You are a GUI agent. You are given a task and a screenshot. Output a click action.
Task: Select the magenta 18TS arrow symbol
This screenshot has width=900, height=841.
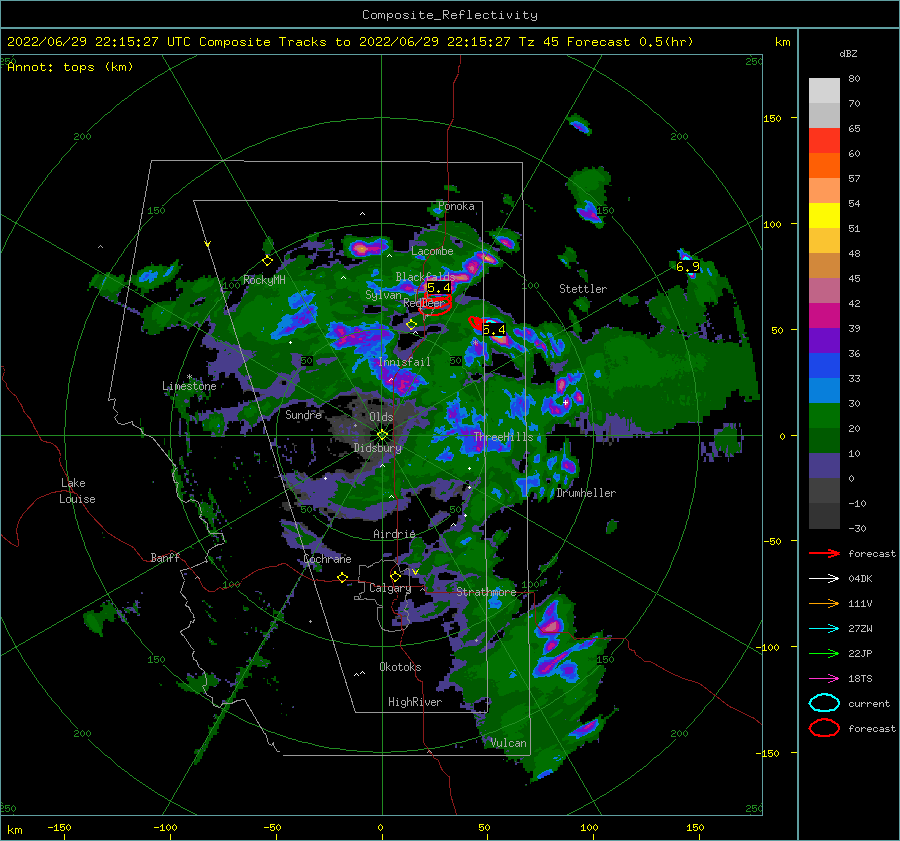824,679
